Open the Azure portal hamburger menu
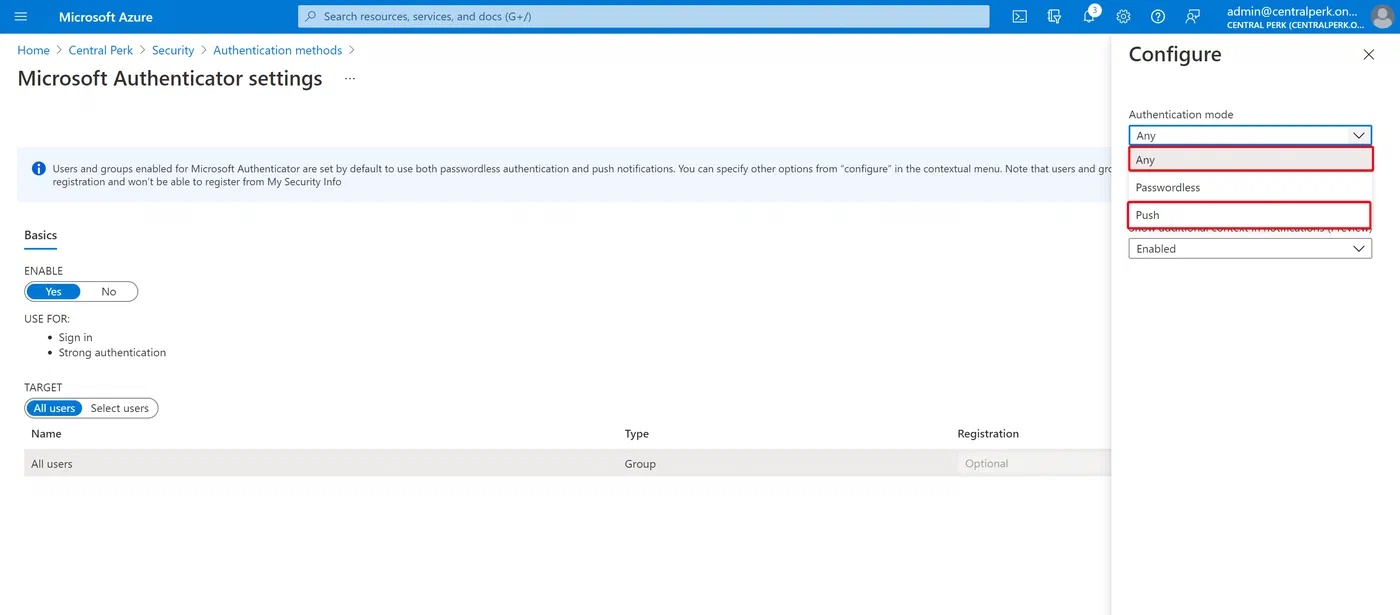 [21, 17]
